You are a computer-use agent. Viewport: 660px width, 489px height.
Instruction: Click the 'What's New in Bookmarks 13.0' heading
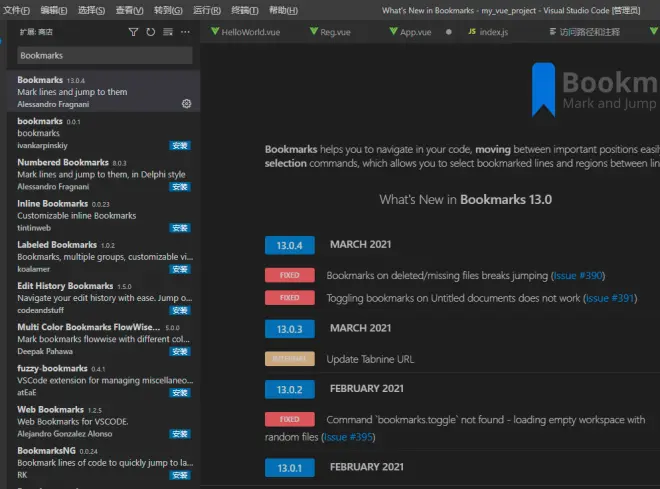(466, 199)
